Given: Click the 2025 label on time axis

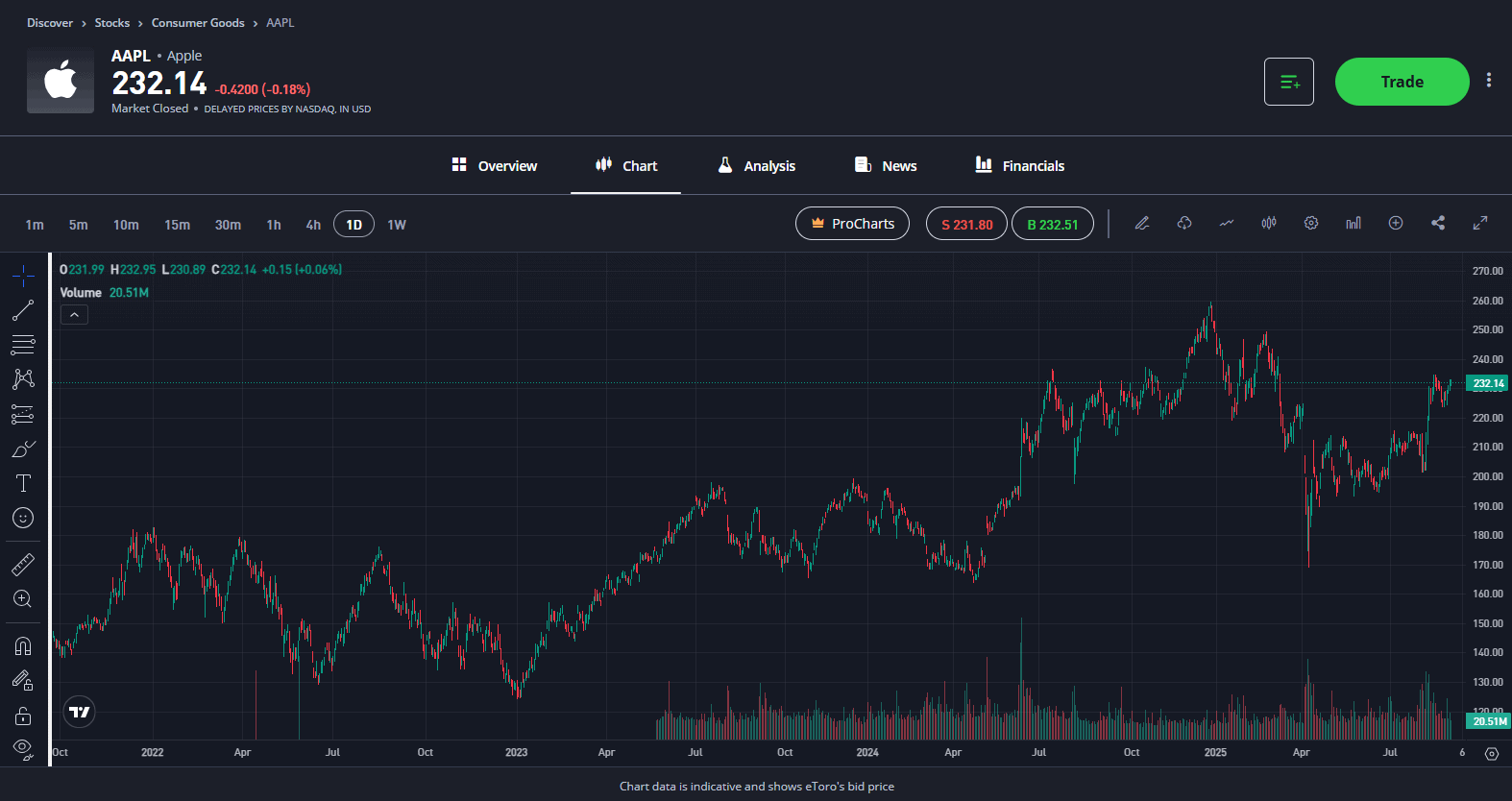Looking at the screenshot, I should [1215, 752].
